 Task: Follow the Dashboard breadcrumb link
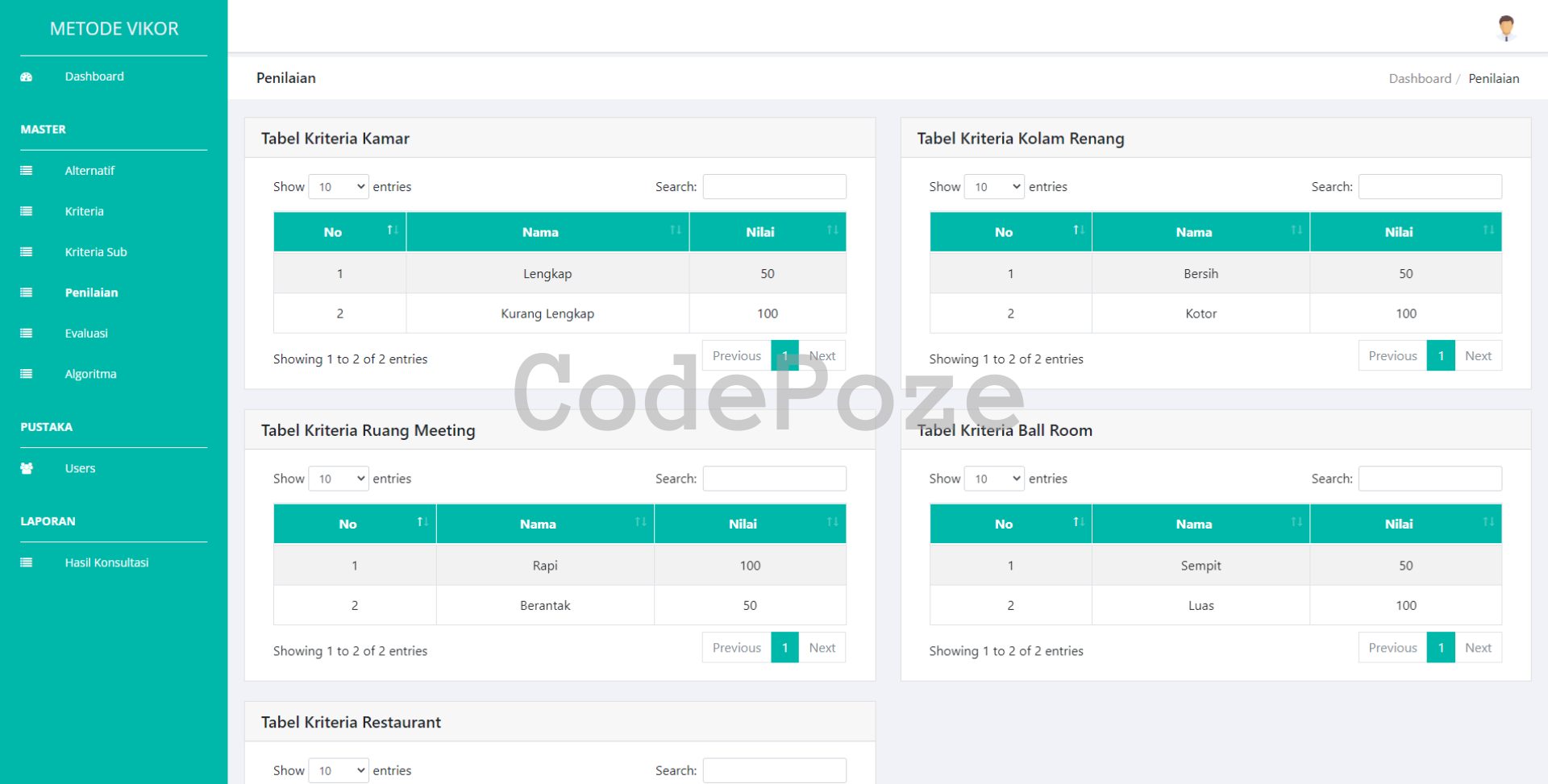tap(1419, 78)
